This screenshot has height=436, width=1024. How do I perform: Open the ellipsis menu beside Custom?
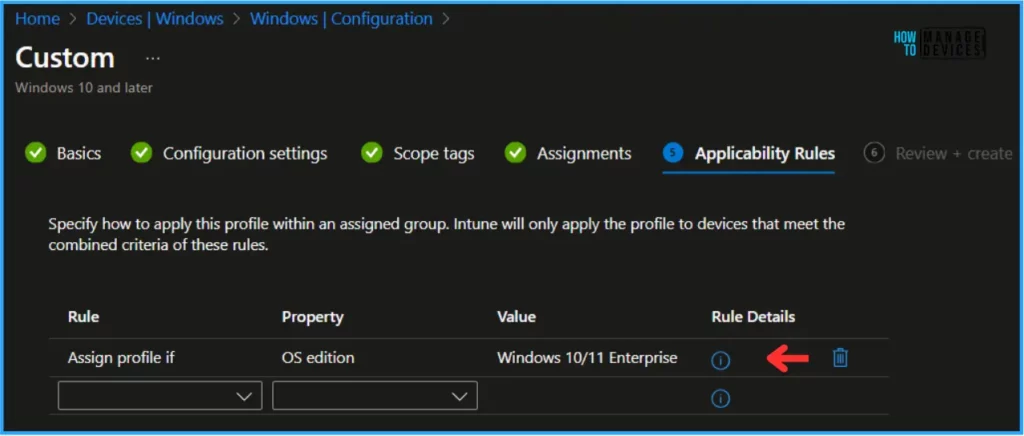click(x=153, y=59)
